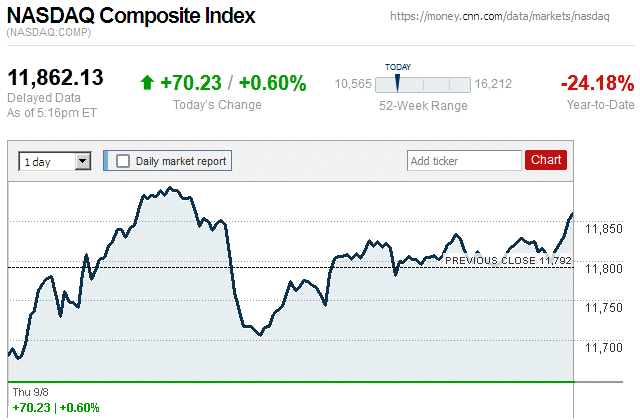Open the money.cnn.com NASDAQ URL link
This screenshot has height=420, width=640.
(511, 17)
